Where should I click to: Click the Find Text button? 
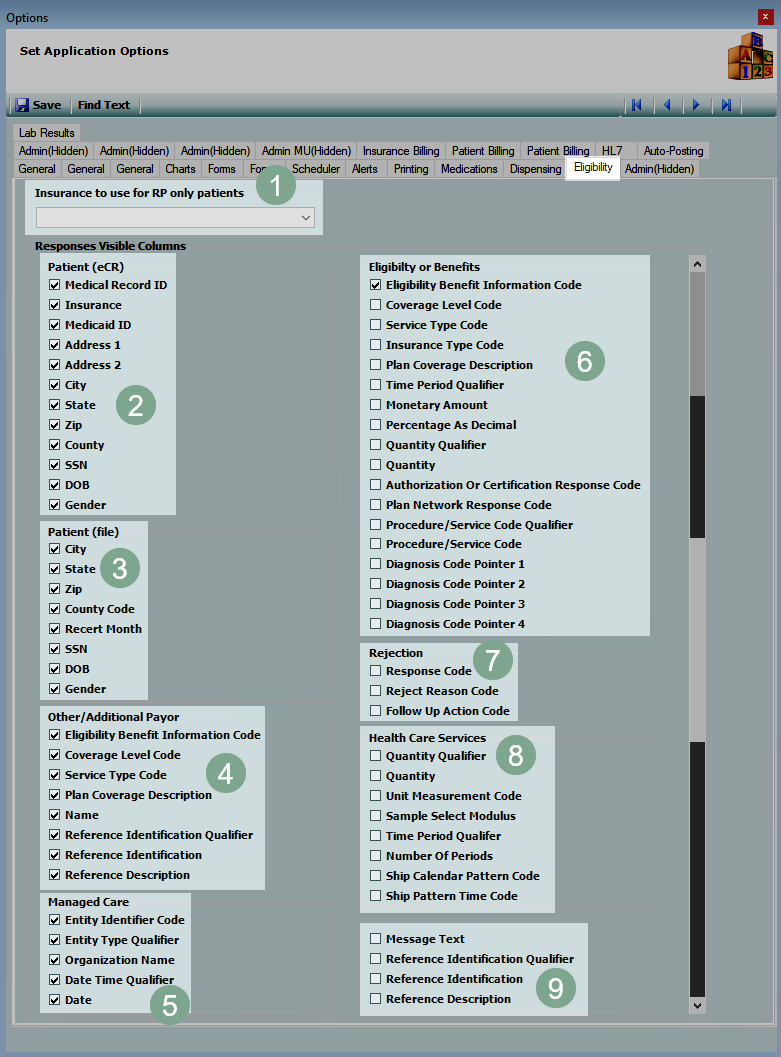click(104, 105)
